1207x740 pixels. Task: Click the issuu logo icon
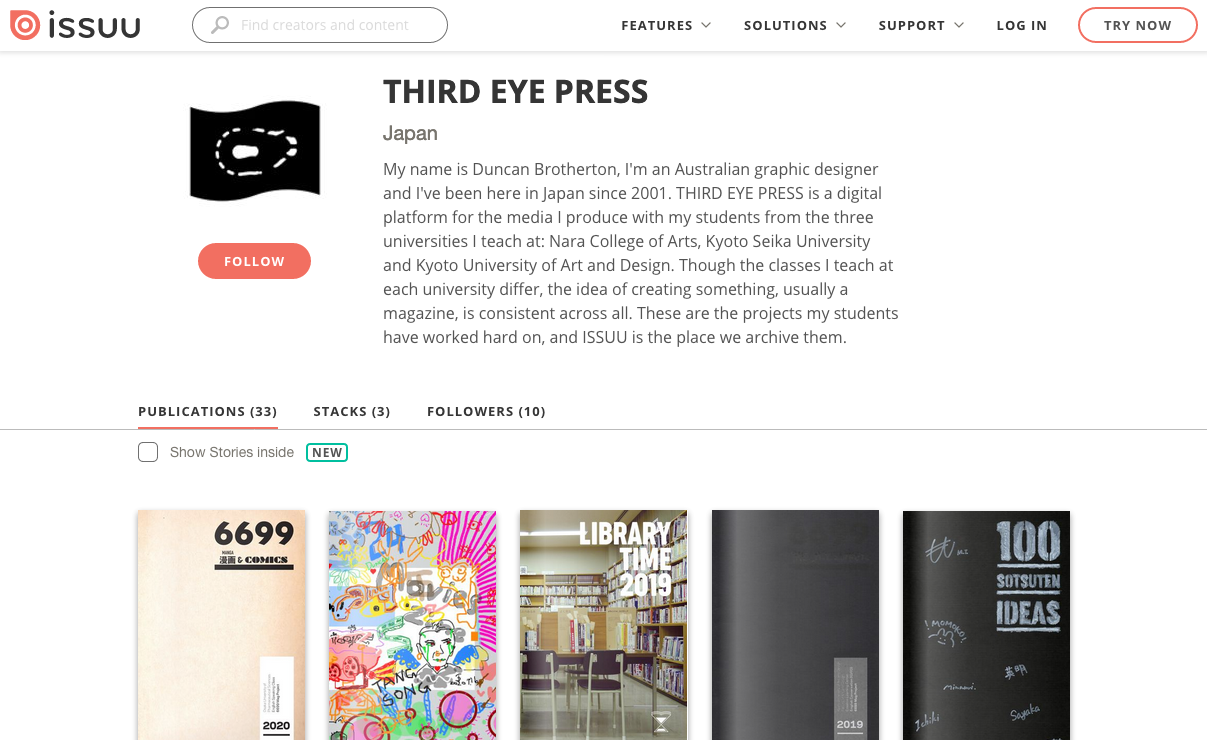click(25, 25)
